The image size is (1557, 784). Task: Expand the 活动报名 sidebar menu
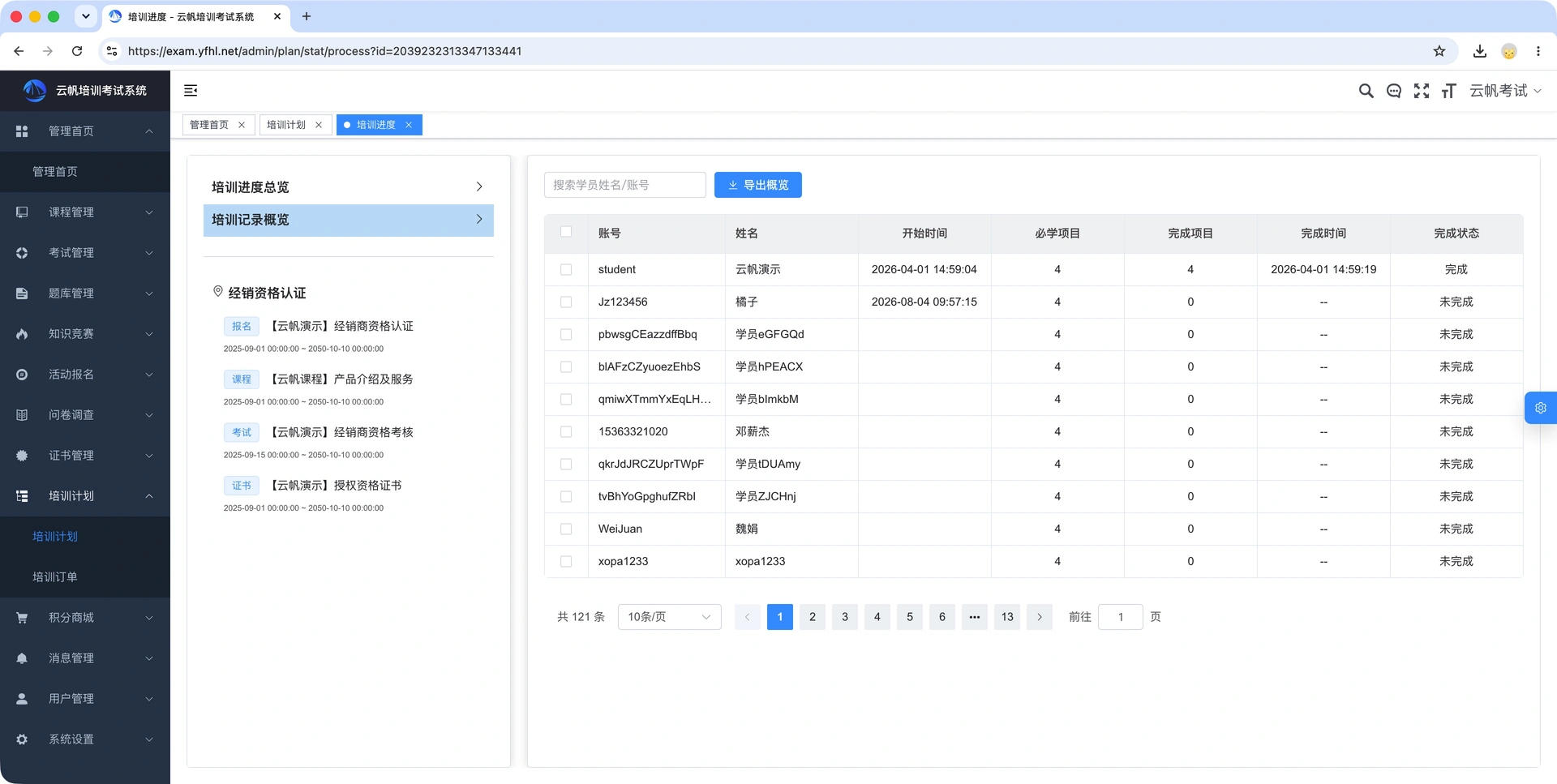[85, 375]
